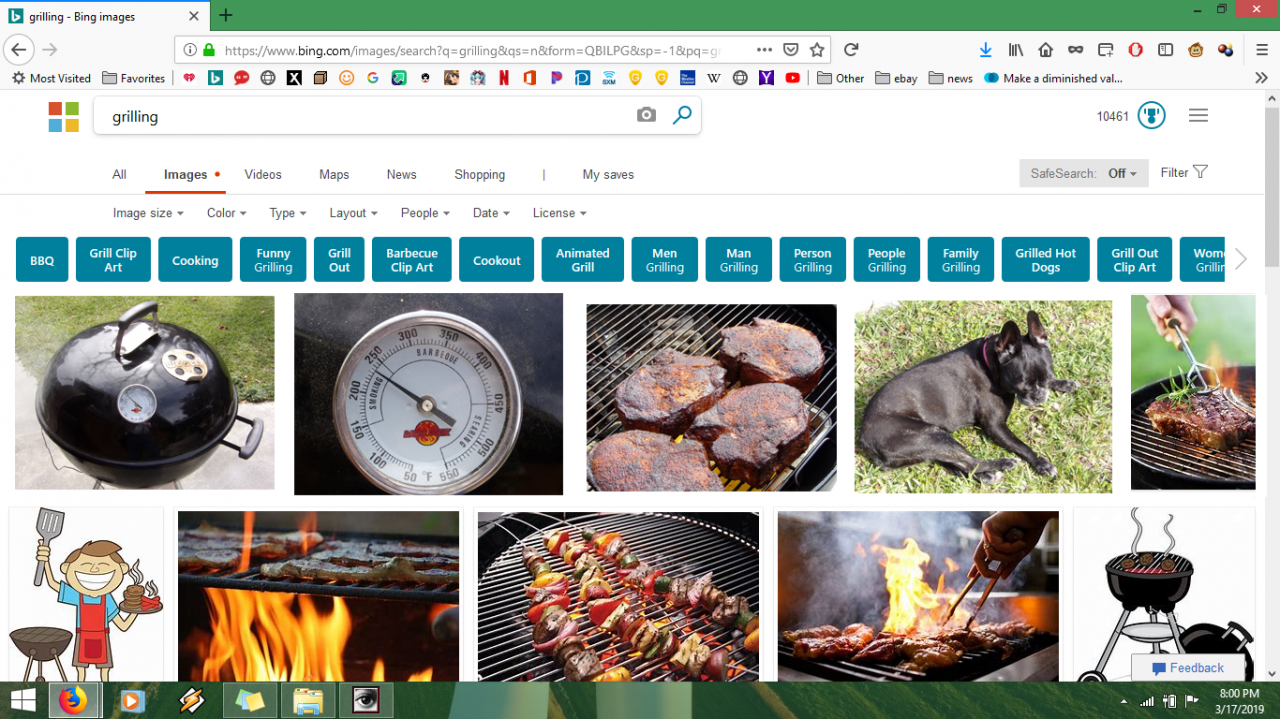The width and height of the screenshot is (1280, 719).
Task: Open Windows Start menu
Action: 22,700
